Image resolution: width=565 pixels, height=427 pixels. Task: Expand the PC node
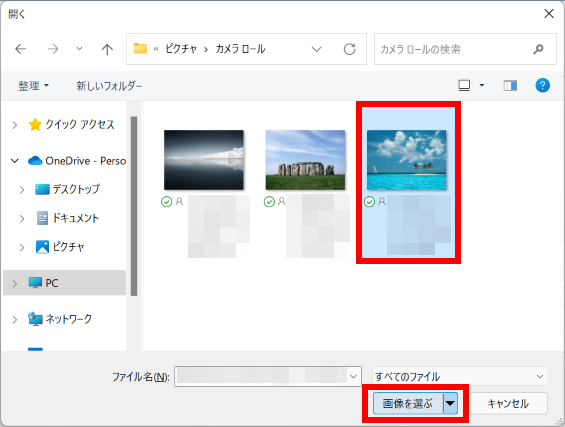[x=14, y=283]
